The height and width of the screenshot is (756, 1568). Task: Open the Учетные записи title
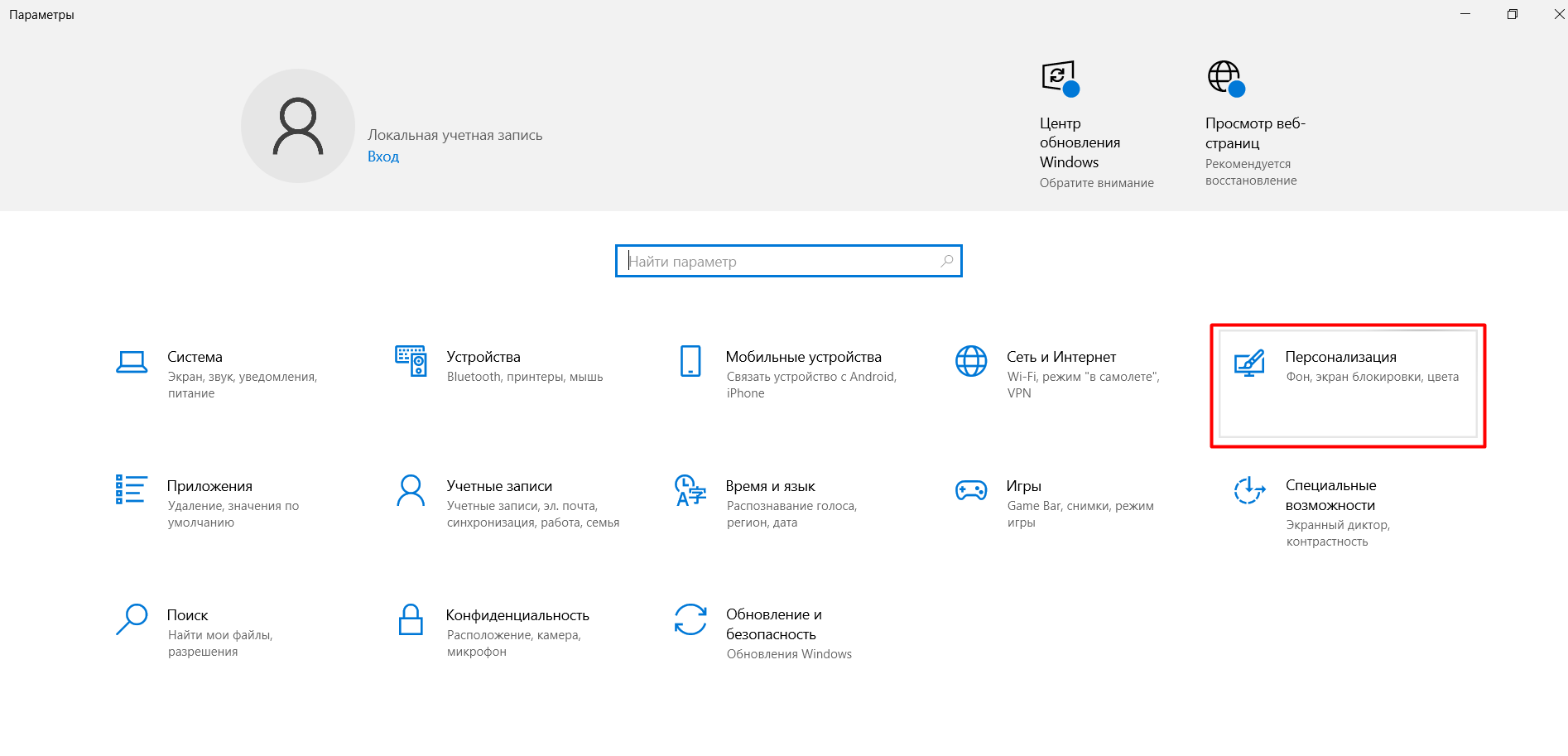499,486
